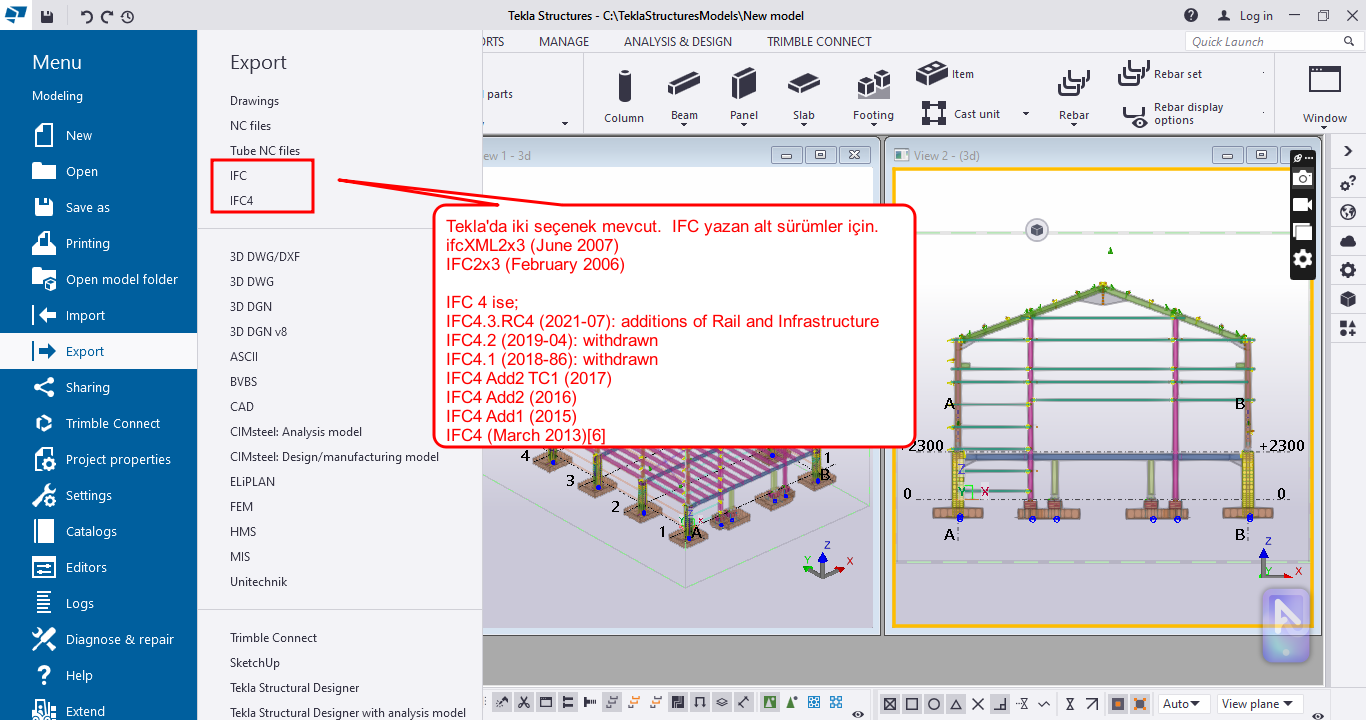
Task: Switch to the TRIMBLE CONNECT ribbon tab
Action: [x=819, y=42]
